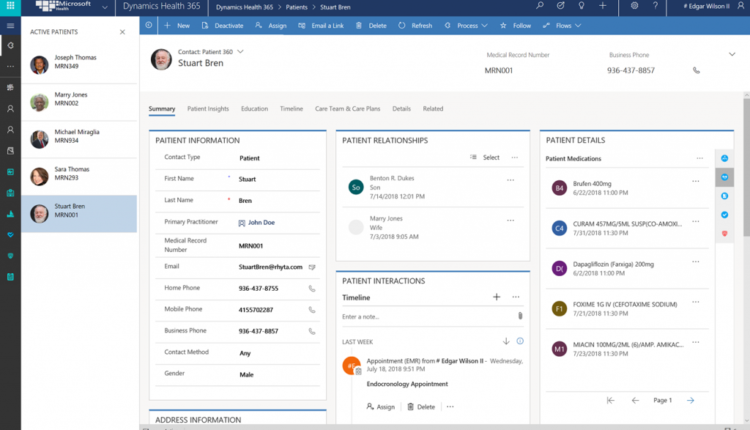Click the Home Phone call icon

312,289
